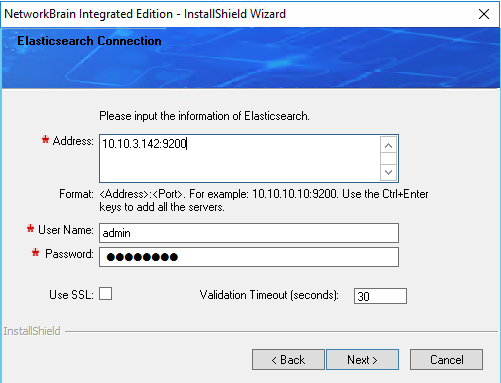Image resolution: width=501 pixels, height=383 pixels.
Task: Select the Password input field
Action: click(249, 257)
